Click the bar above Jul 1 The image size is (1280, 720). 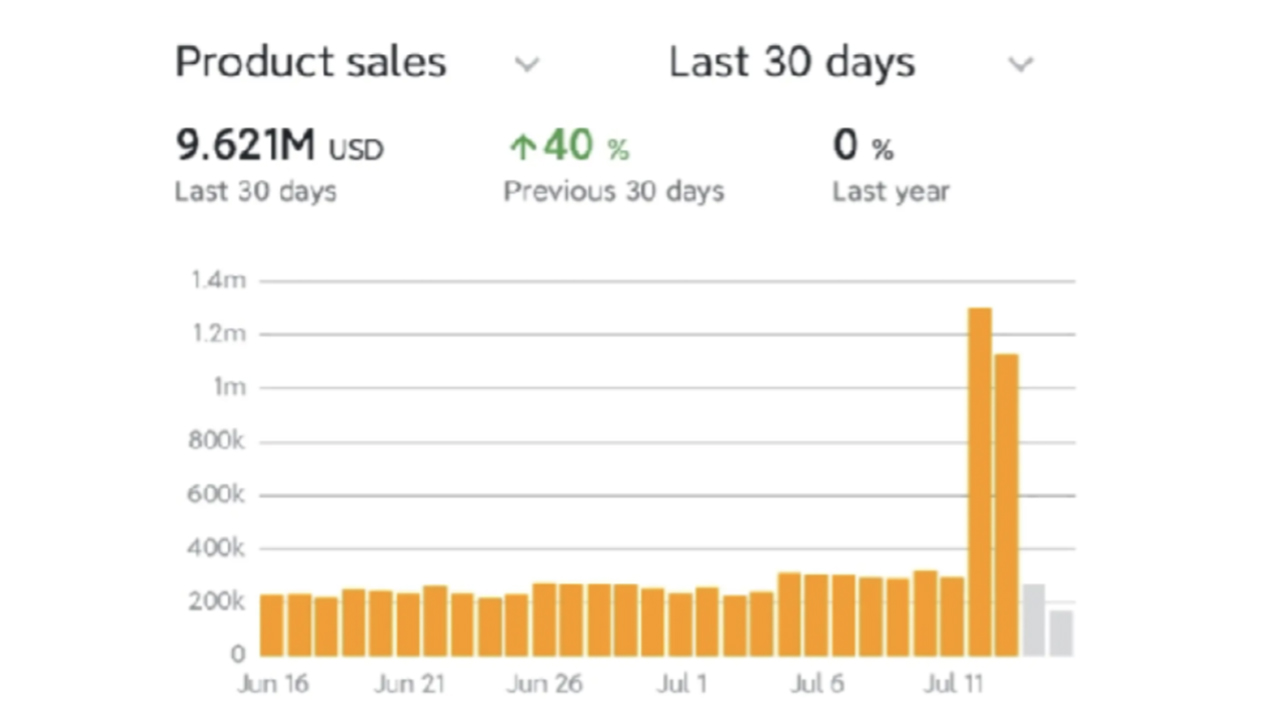coord(682,620)
